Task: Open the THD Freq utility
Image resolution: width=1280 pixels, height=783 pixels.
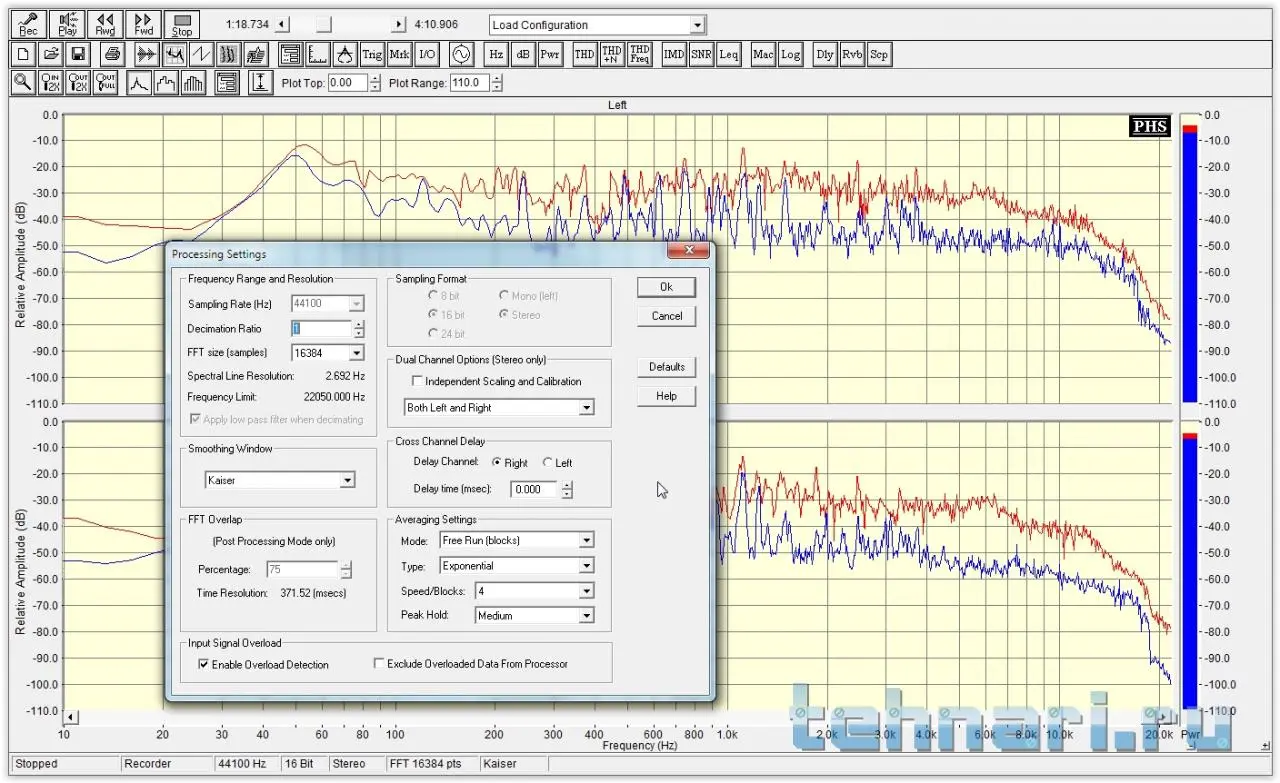Action: click(640, 54)
